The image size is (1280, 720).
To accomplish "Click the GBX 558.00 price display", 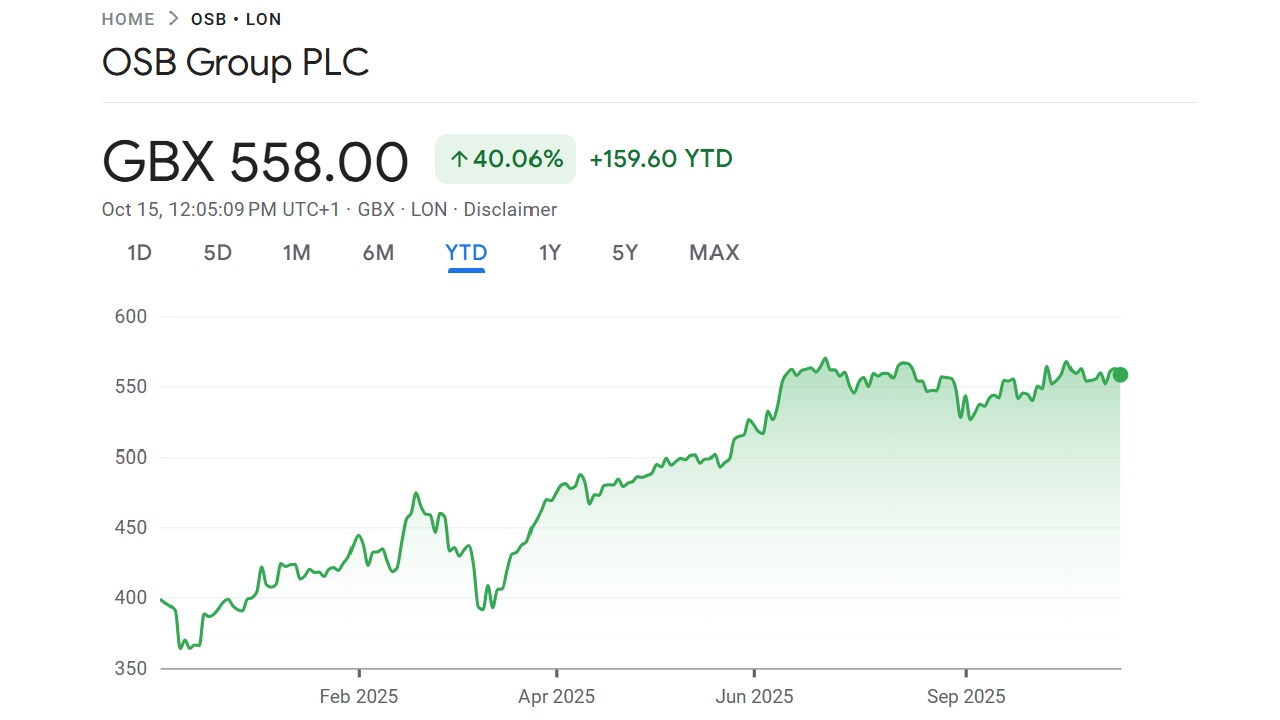I will [x=255, y=161].
